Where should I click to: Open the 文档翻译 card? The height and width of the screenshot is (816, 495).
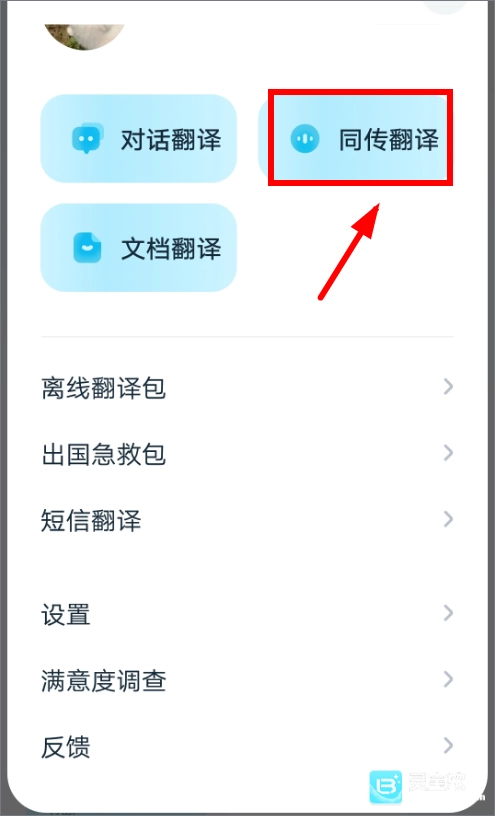click(x=138, y=248)
